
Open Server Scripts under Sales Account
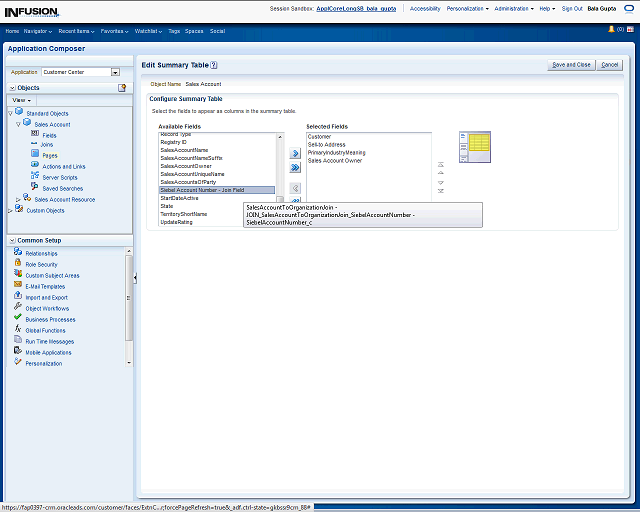point(59,177)
